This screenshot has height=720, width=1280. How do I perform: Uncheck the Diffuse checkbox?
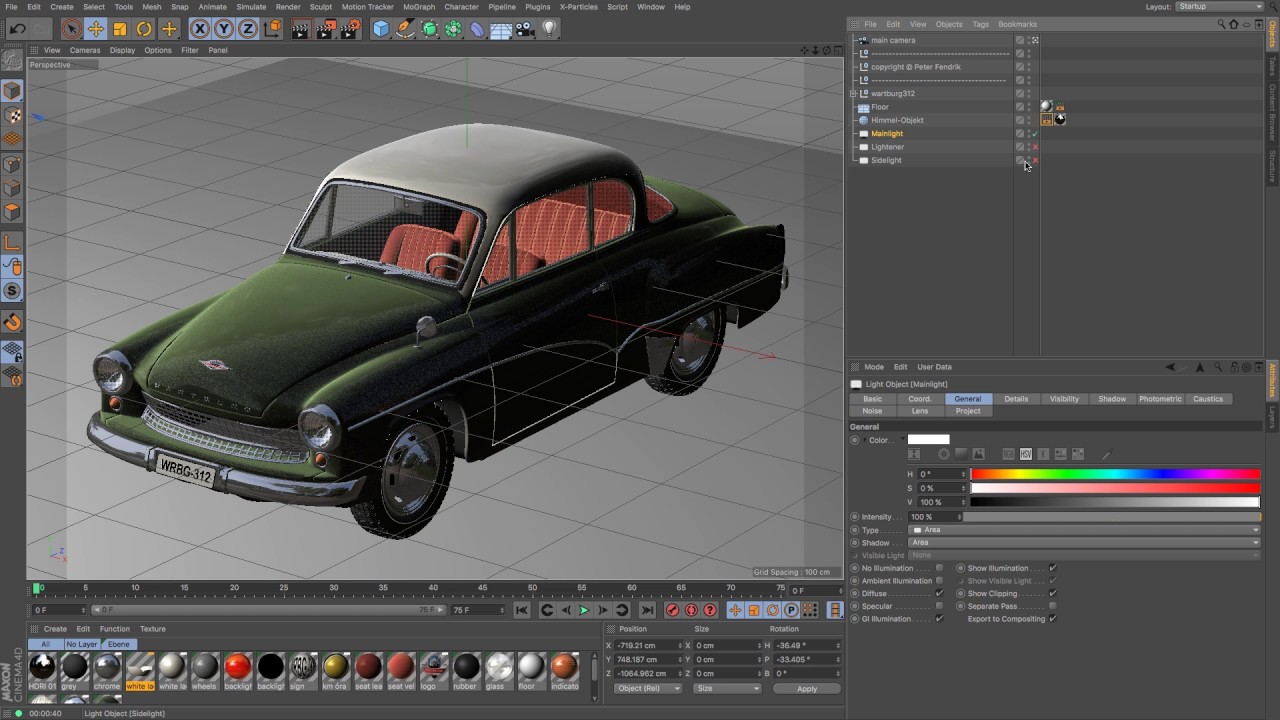pos(939,593)
